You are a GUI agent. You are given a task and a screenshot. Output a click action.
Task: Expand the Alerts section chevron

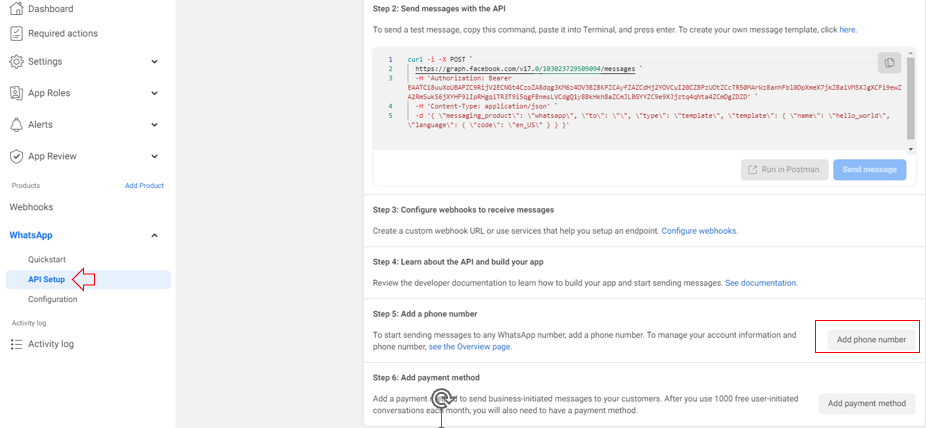pos(155,125)
